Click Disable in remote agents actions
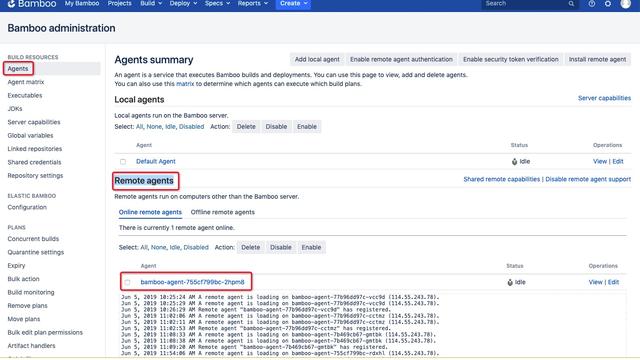 [x=281, y=248]
